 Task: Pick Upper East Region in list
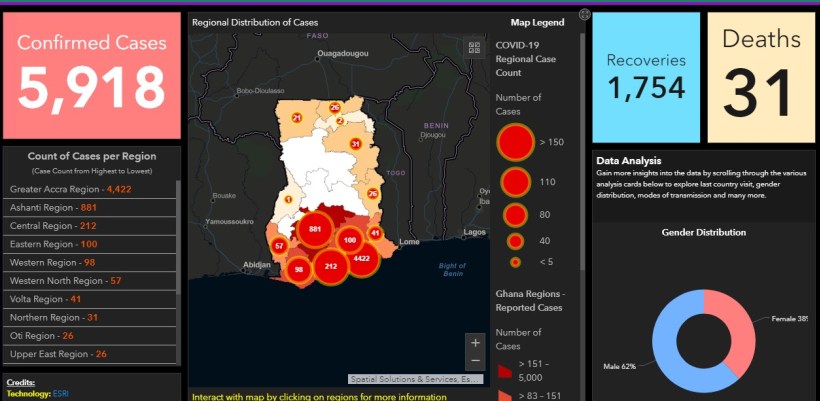tap(59, 354)
